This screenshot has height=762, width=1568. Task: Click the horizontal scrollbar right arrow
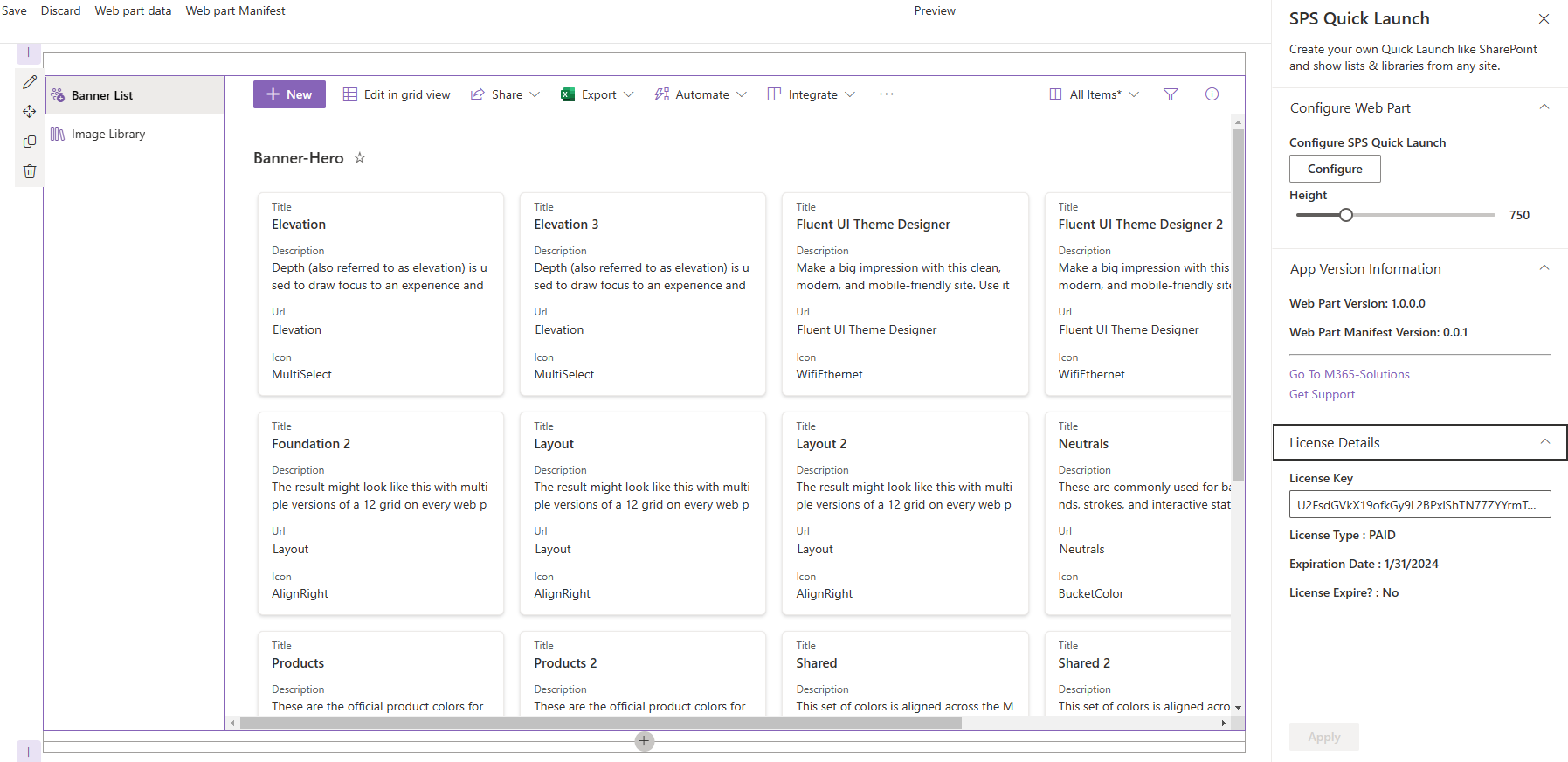pos(1223,723)
